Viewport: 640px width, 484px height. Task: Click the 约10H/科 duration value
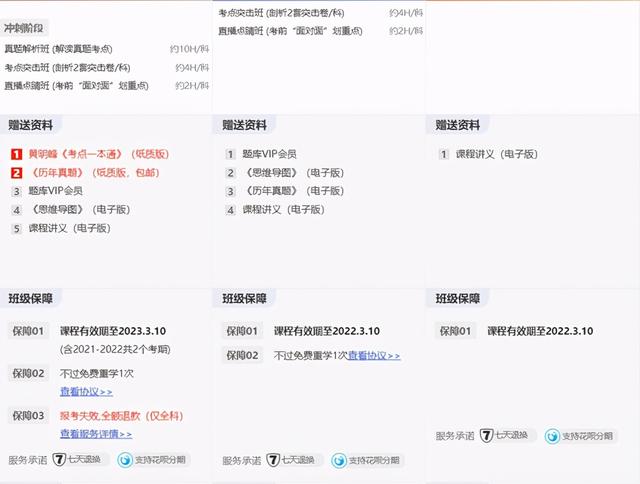(x=189, y=49)
